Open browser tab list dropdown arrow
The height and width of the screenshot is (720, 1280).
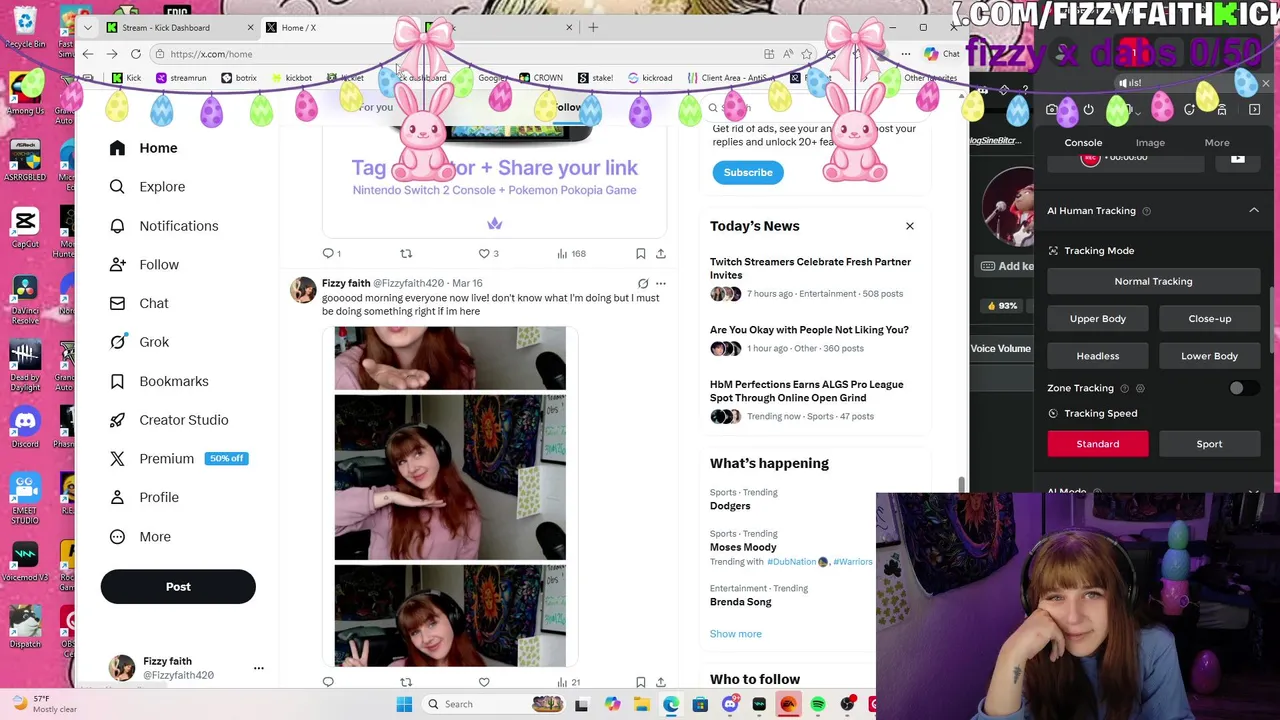coord(88,27)
